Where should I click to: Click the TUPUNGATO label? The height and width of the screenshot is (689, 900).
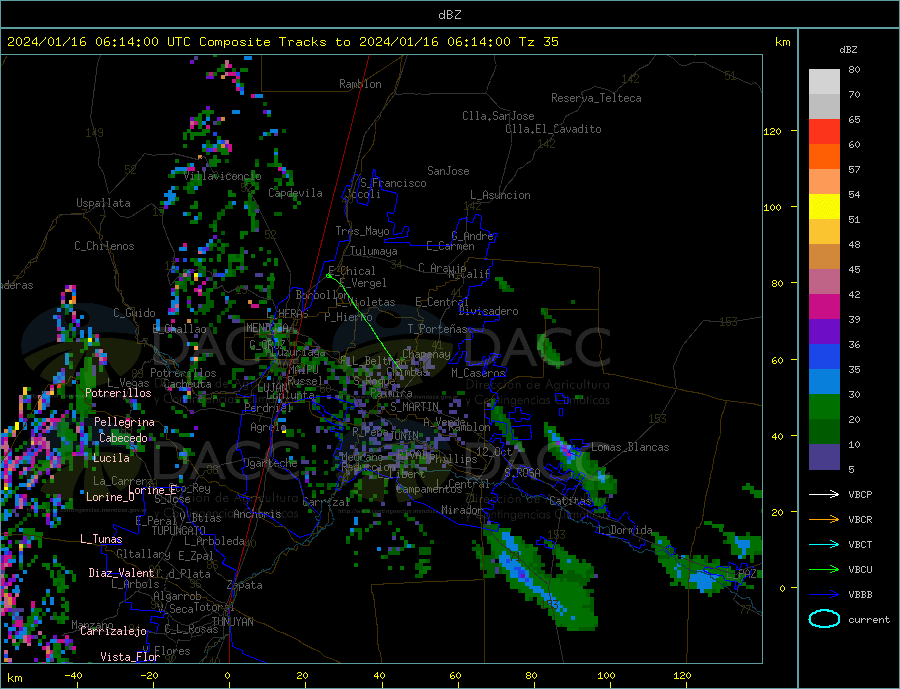(x=179, y=531)
